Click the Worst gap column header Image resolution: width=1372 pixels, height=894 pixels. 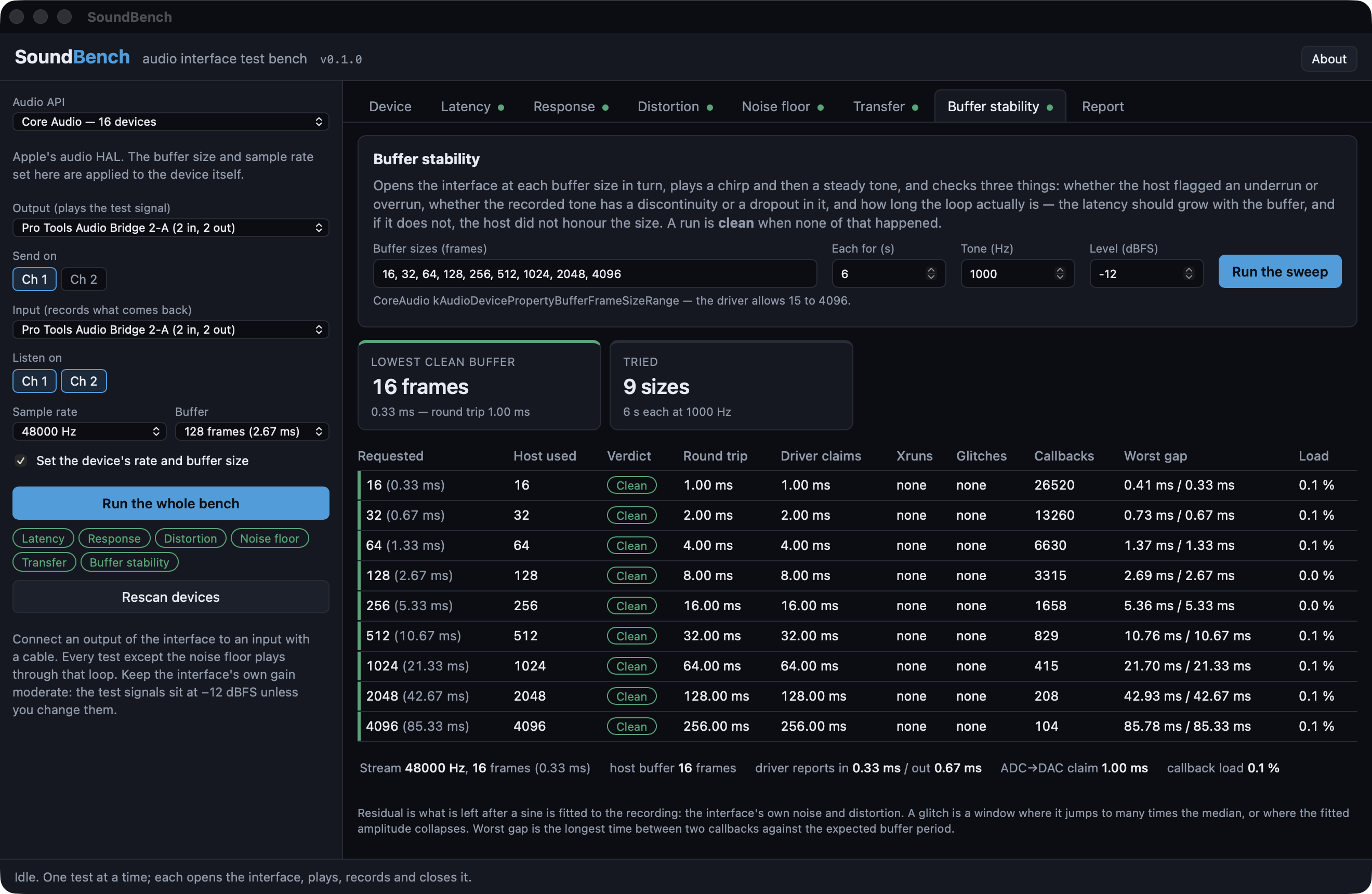point(1155,456)
